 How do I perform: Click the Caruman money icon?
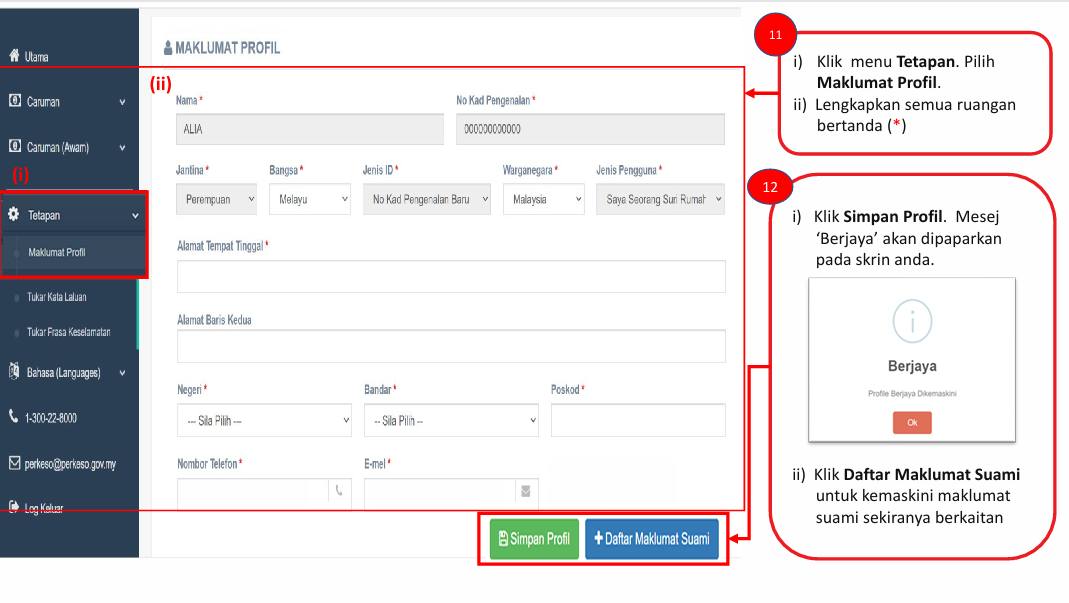point(14,102)
